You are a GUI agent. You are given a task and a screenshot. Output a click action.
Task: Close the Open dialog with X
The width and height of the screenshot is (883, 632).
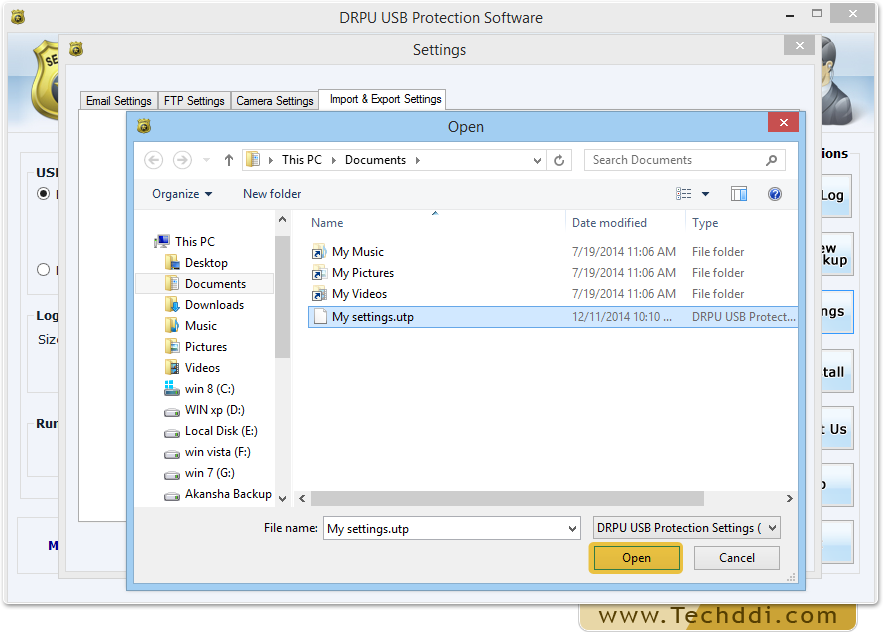783,122
